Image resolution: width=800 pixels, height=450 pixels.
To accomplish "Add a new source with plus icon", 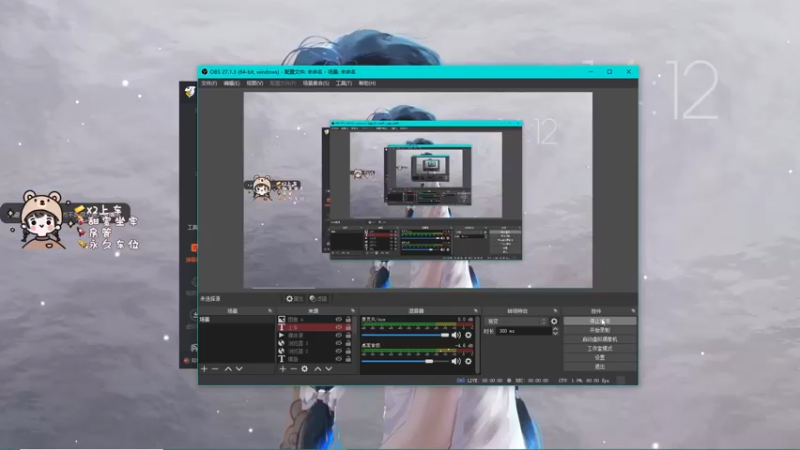I will pos(283,368).
